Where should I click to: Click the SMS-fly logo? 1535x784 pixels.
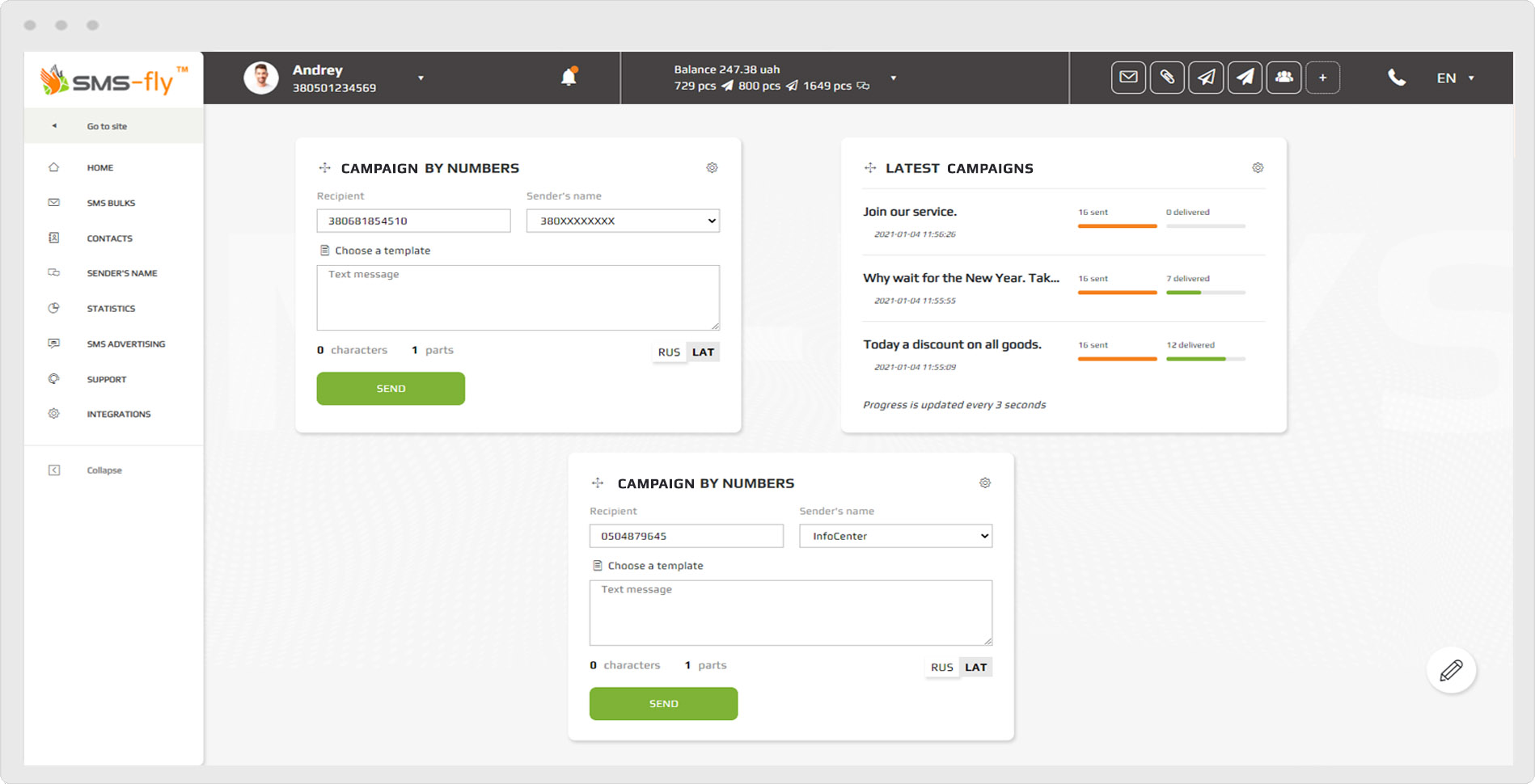pos(114,80)
